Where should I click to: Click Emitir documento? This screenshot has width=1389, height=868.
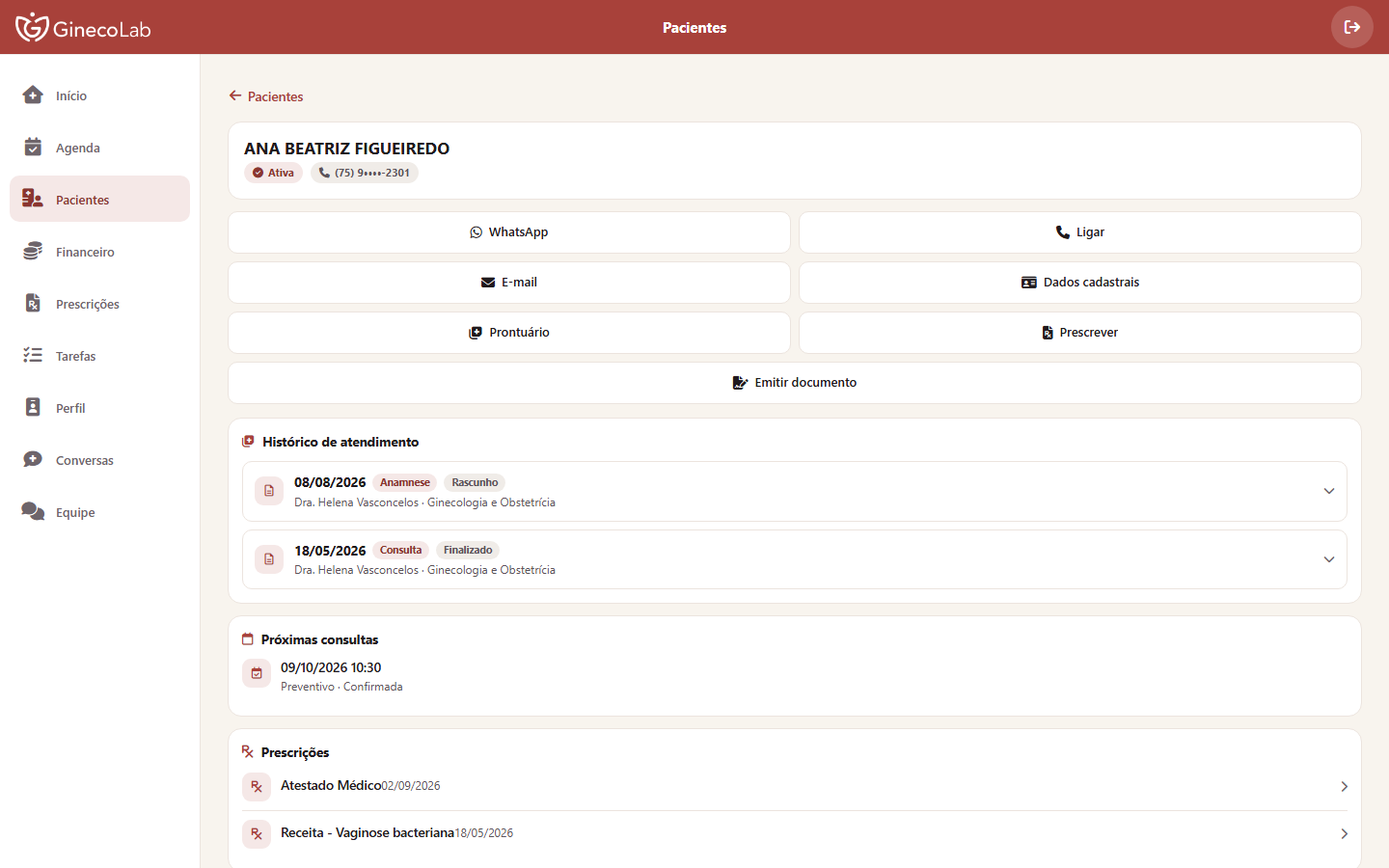795,383
